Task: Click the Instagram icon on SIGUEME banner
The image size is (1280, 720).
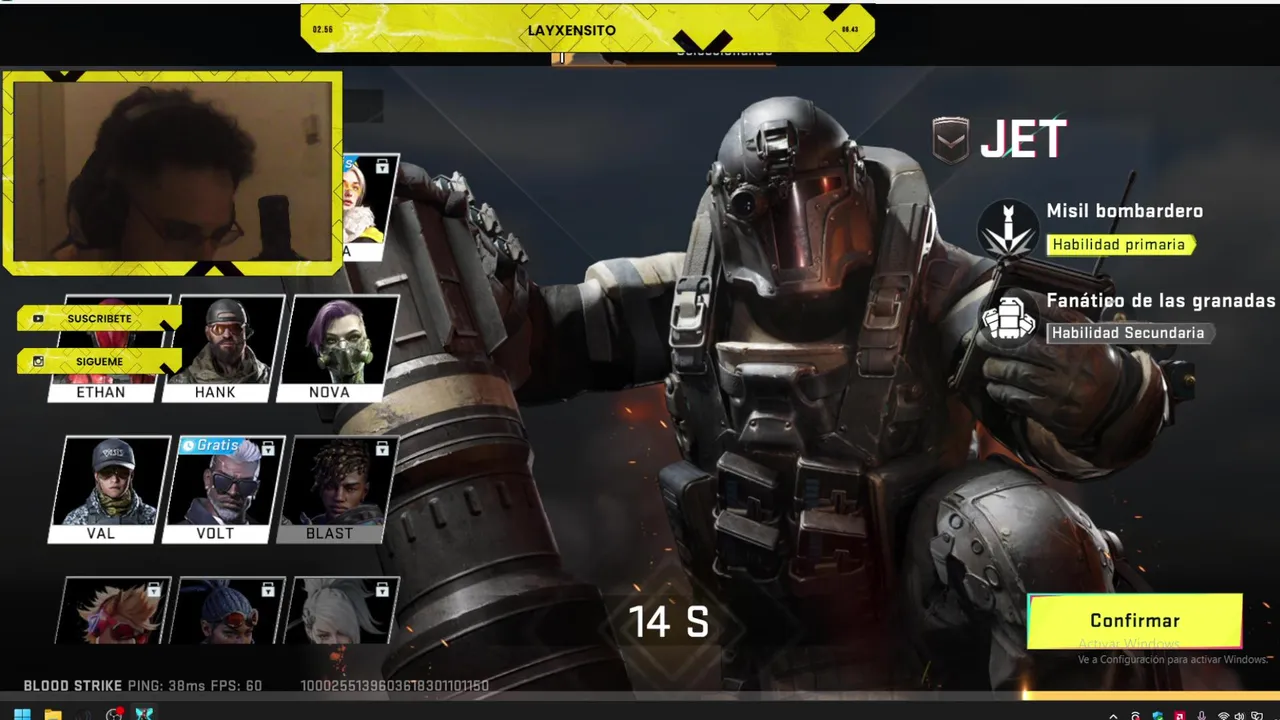Action: point(38,361)
